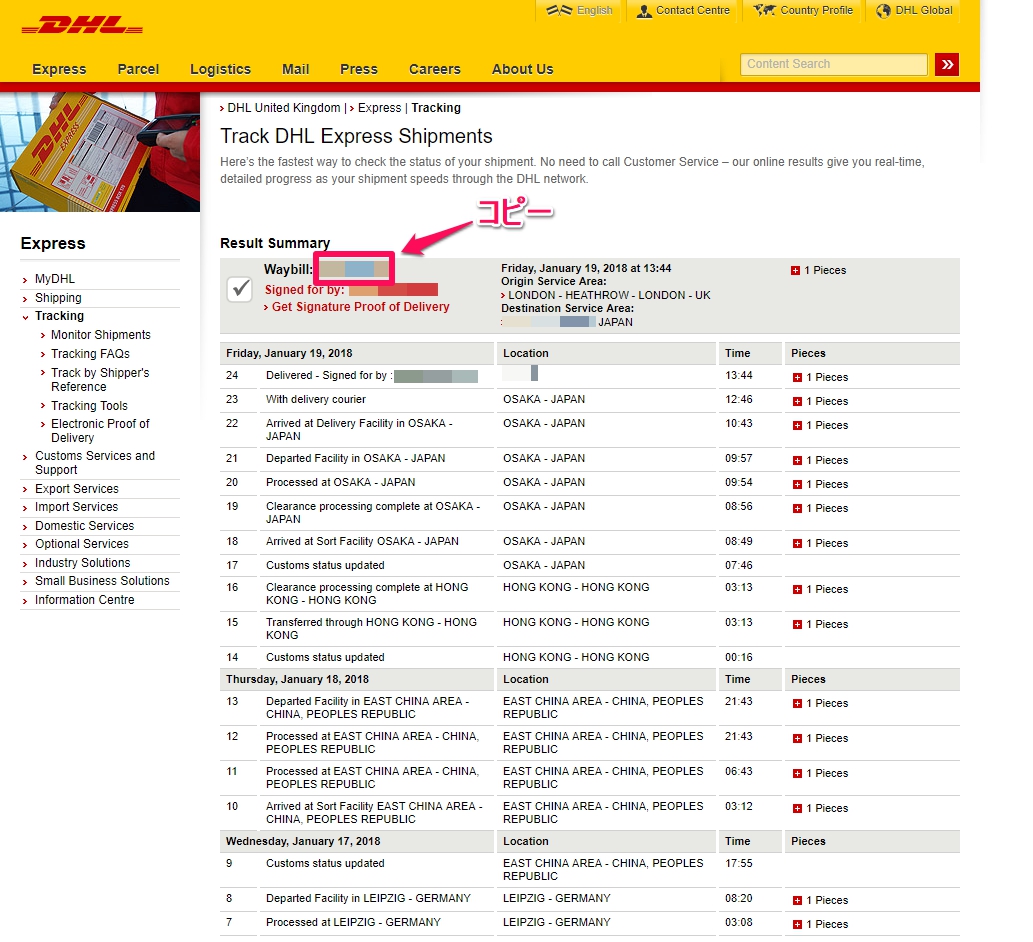Open Electronic Proof of Delivery

tap(100, 431)
